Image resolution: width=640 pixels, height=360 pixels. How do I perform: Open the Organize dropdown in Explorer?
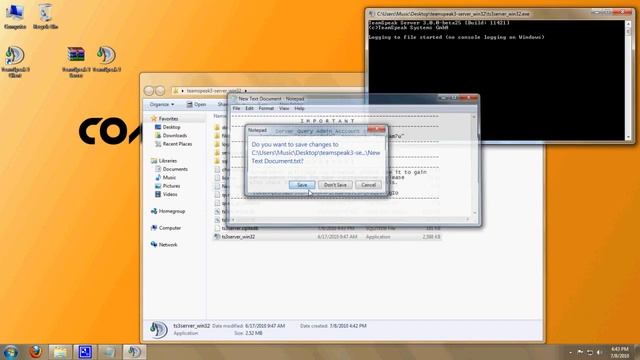coord(162,104)
